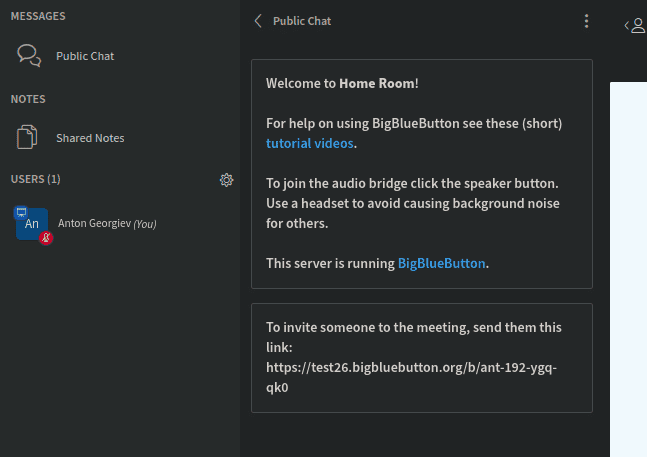Hide Public Chat with the back chevron
Screen dimensions: 647x457
point(258,21)
